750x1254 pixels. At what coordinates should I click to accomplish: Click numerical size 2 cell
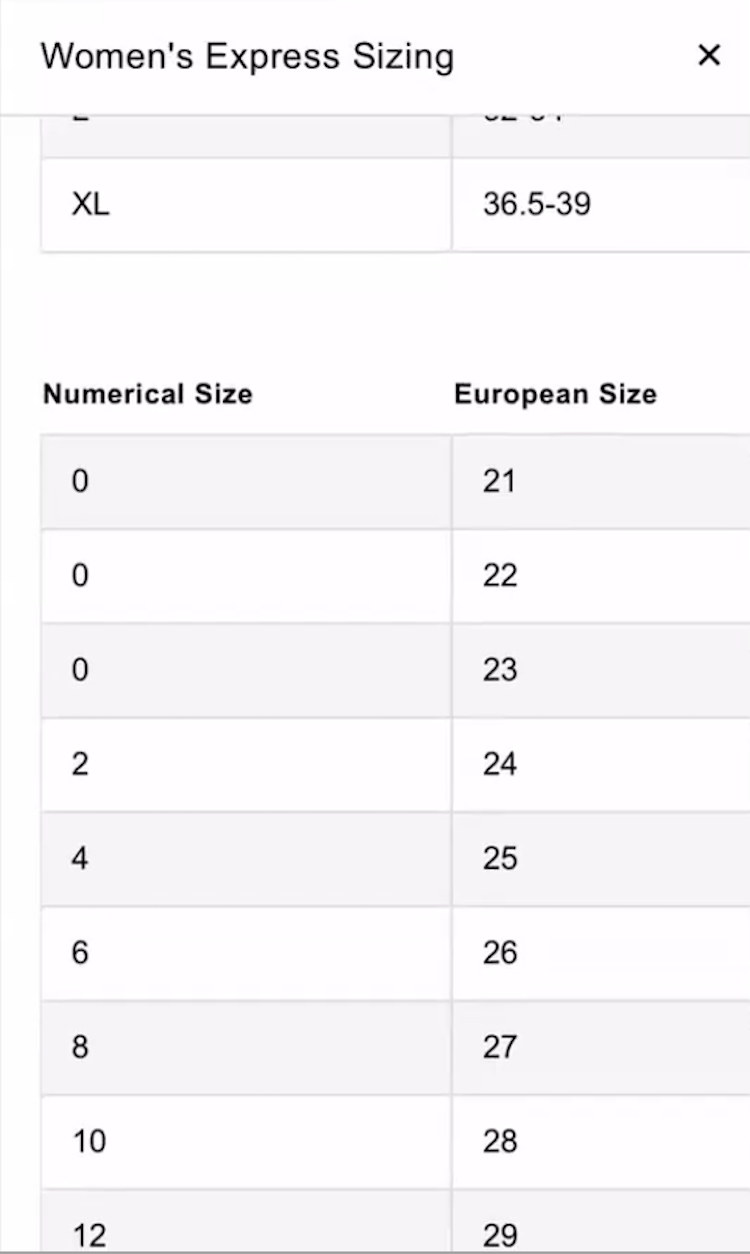click(246, 765)
